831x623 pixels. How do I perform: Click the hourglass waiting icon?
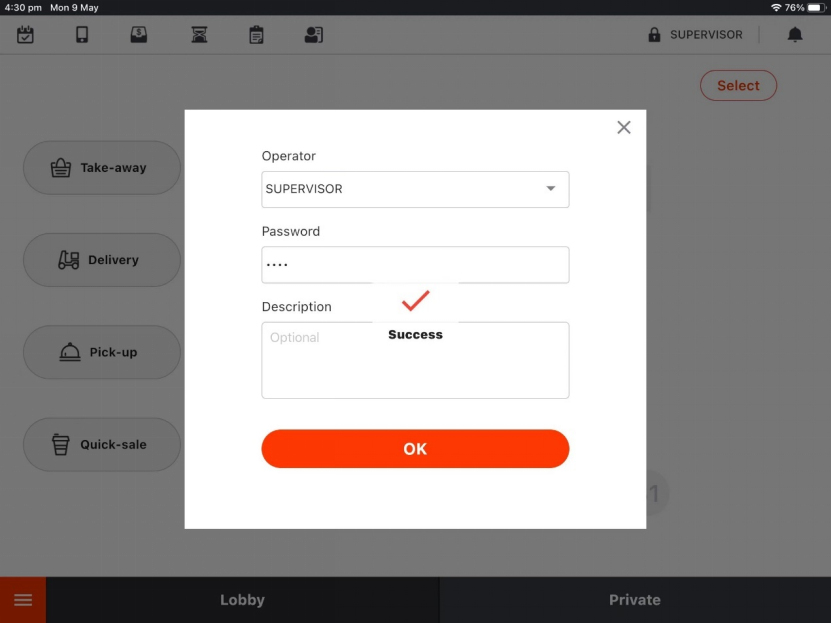[x=199, y=35]
